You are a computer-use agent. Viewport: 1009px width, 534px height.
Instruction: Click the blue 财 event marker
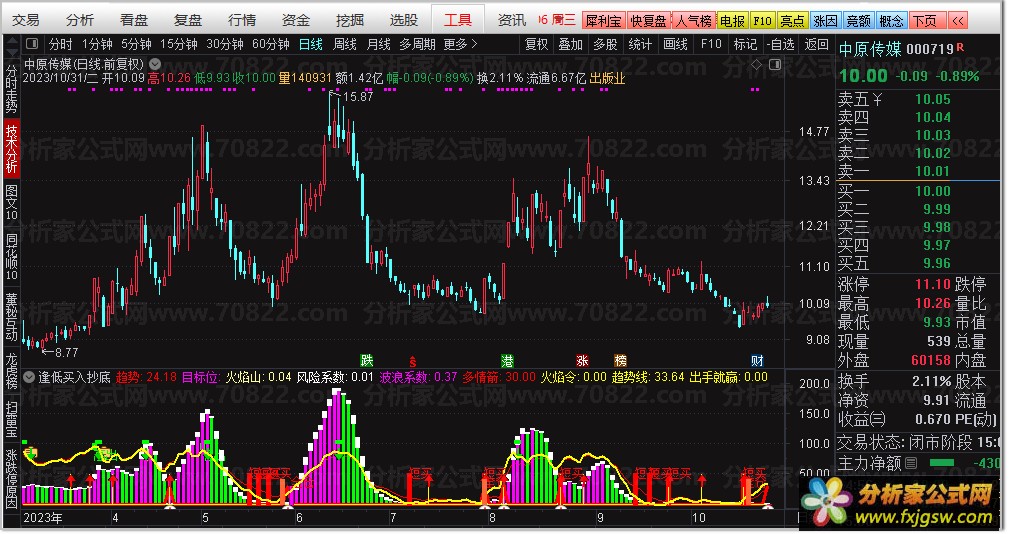[757, 360]
